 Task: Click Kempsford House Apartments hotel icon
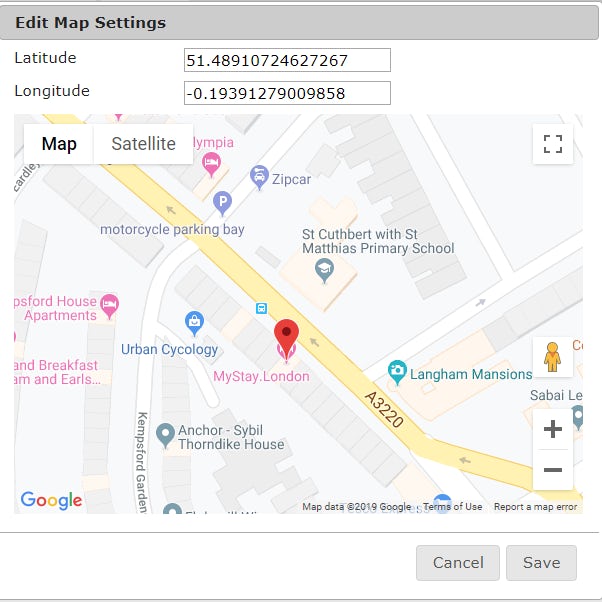pos(109,306)
